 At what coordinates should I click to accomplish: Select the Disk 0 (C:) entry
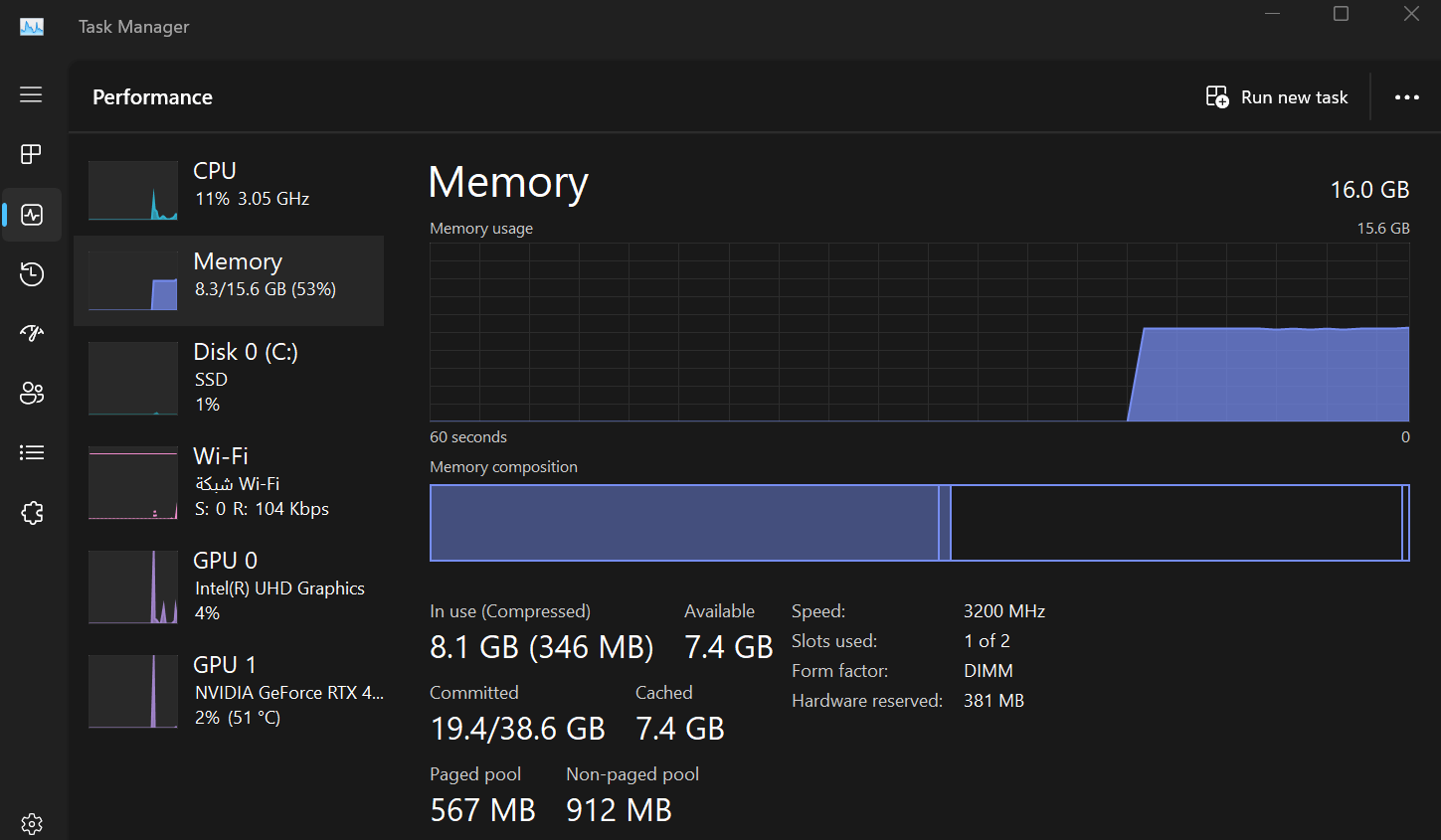[x=229, y=378]
